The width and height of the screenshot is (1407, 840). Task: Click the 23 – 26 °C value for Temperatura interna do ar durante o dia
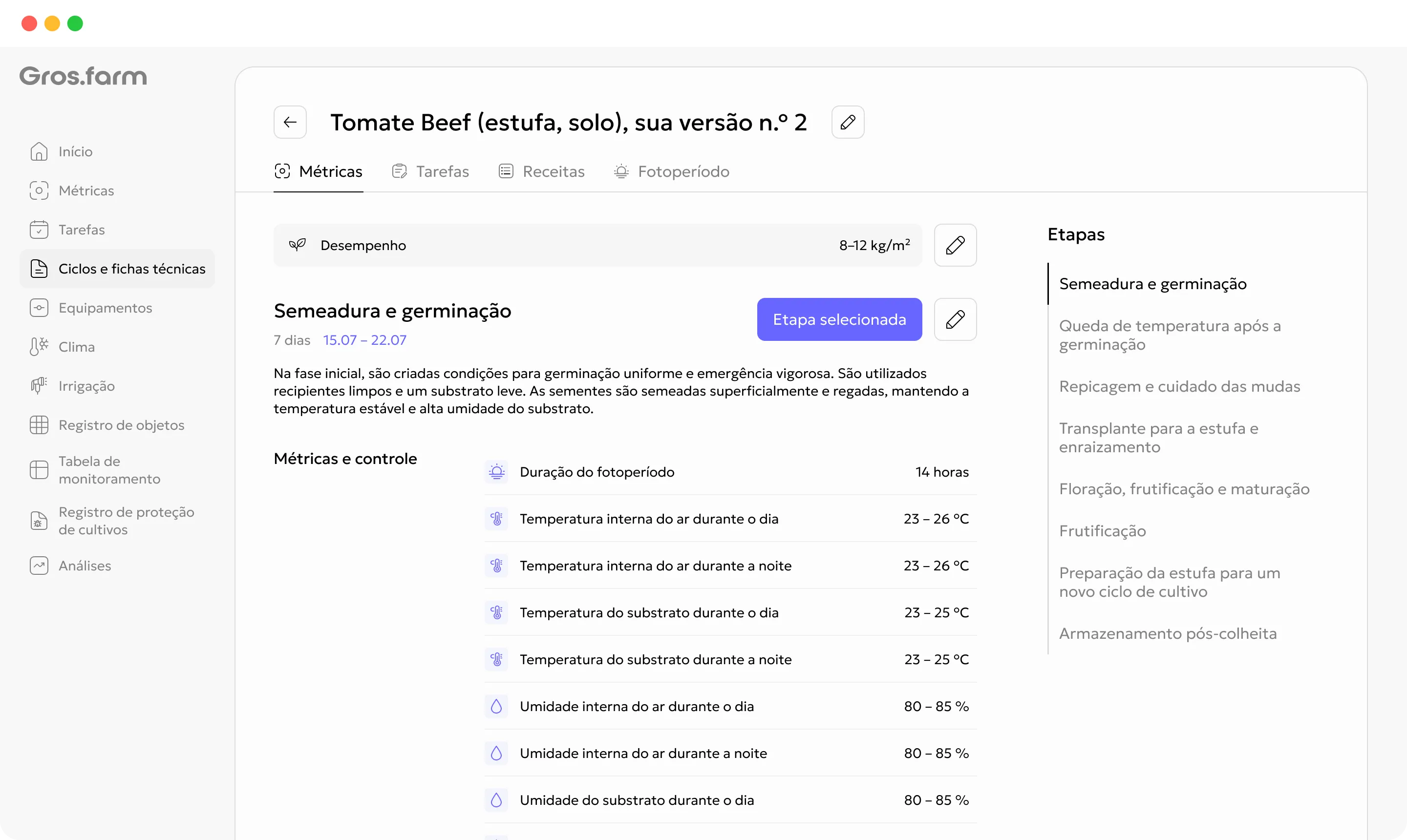(x=936, y=519)
